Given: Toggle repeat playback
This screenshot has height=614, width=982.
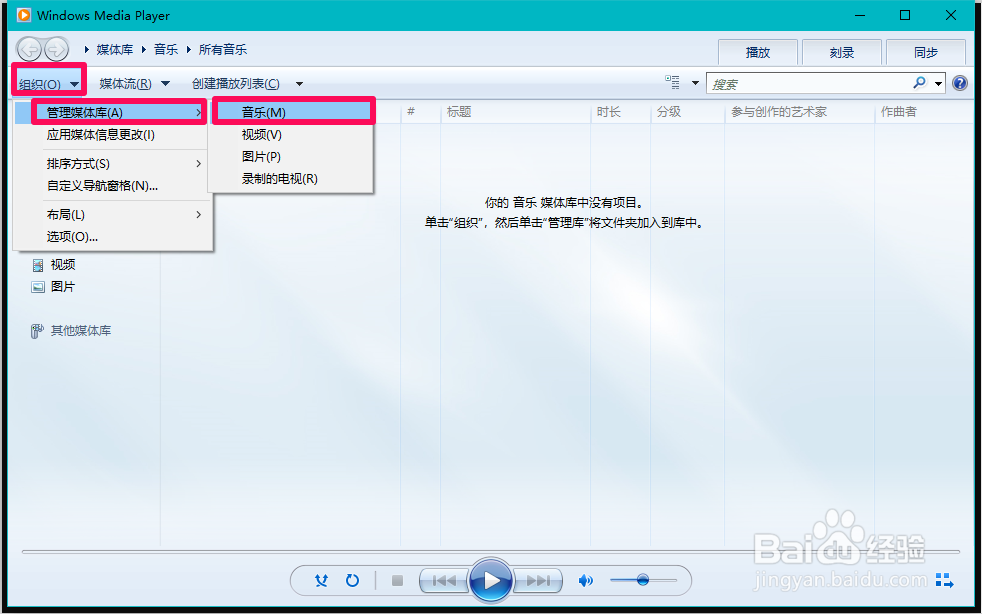Looking at the screenshot, I should tap(353, 581).
